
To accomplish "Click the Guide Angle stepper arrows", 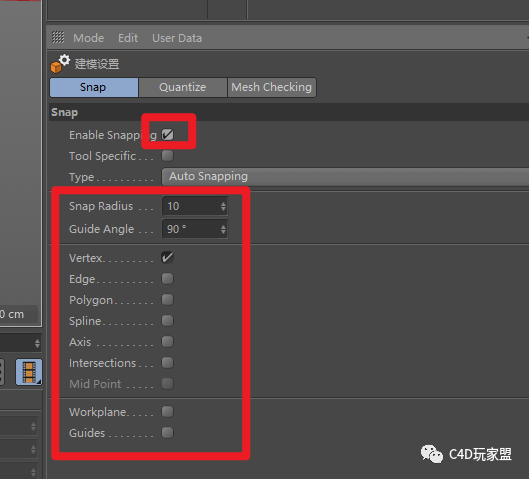I will (223, 229).
